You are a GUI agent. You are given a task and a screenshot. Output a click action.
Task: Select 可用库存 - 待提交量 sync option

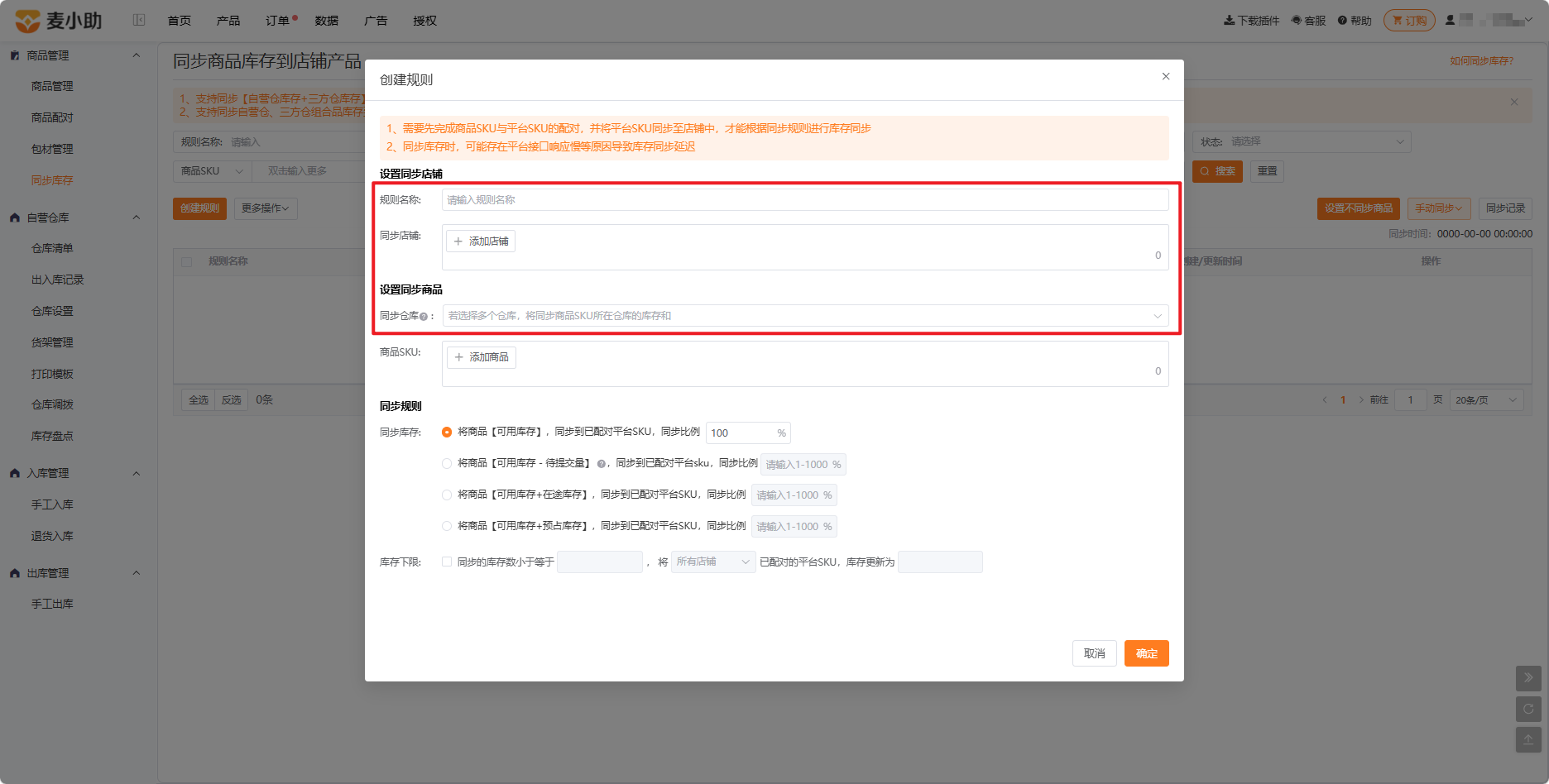[447, 464]
